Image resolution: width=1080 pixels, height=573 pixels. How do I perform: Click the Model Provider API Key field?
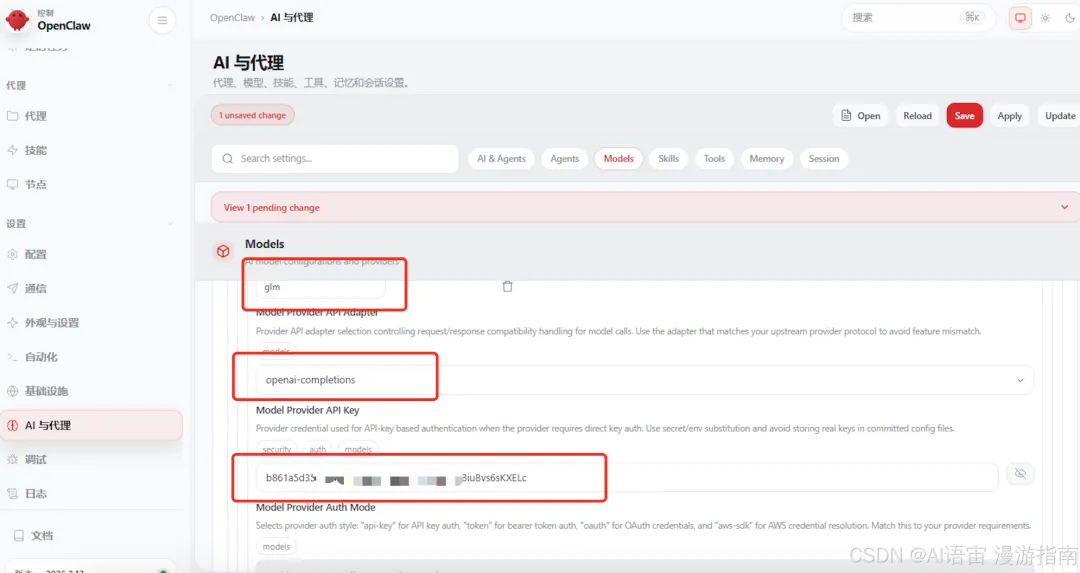coord(627,477)
